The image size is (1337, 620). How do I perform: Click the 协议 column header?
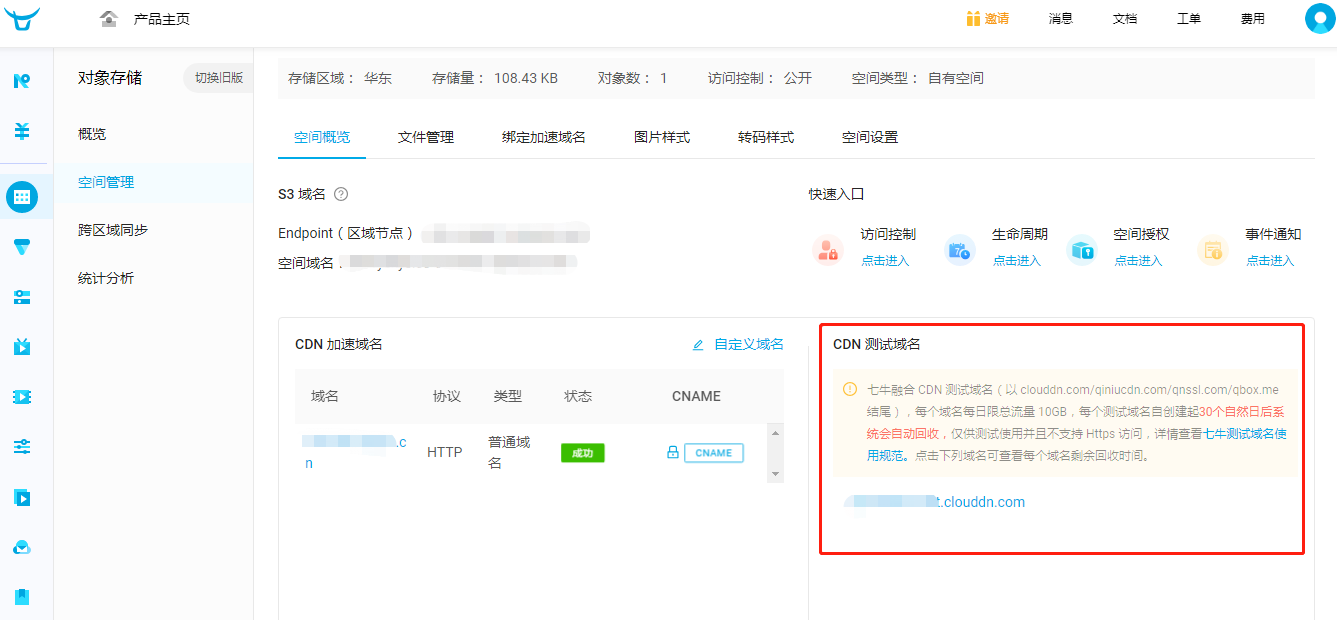point(447,396)
